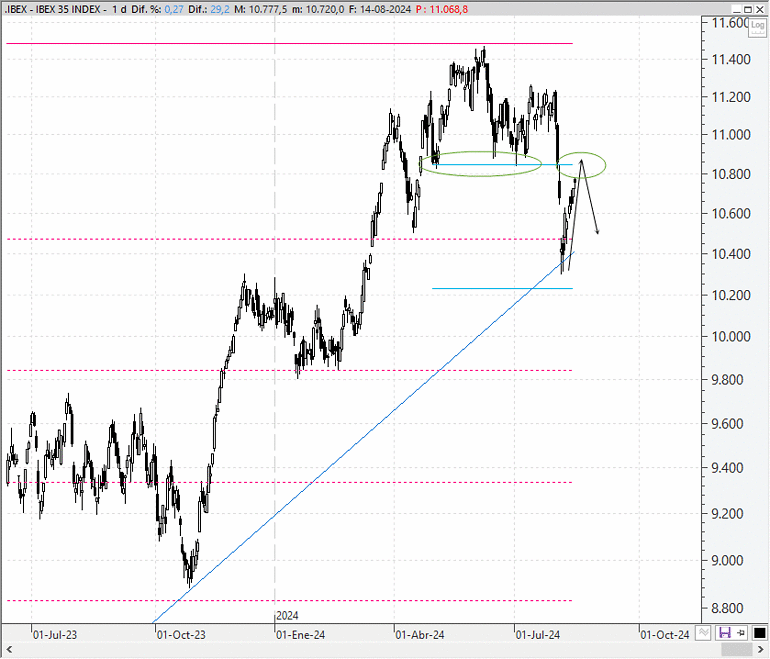Click the 2024 year marker label
The height and width of the screenshot is (659, 770).
click(x=287, y=616)
